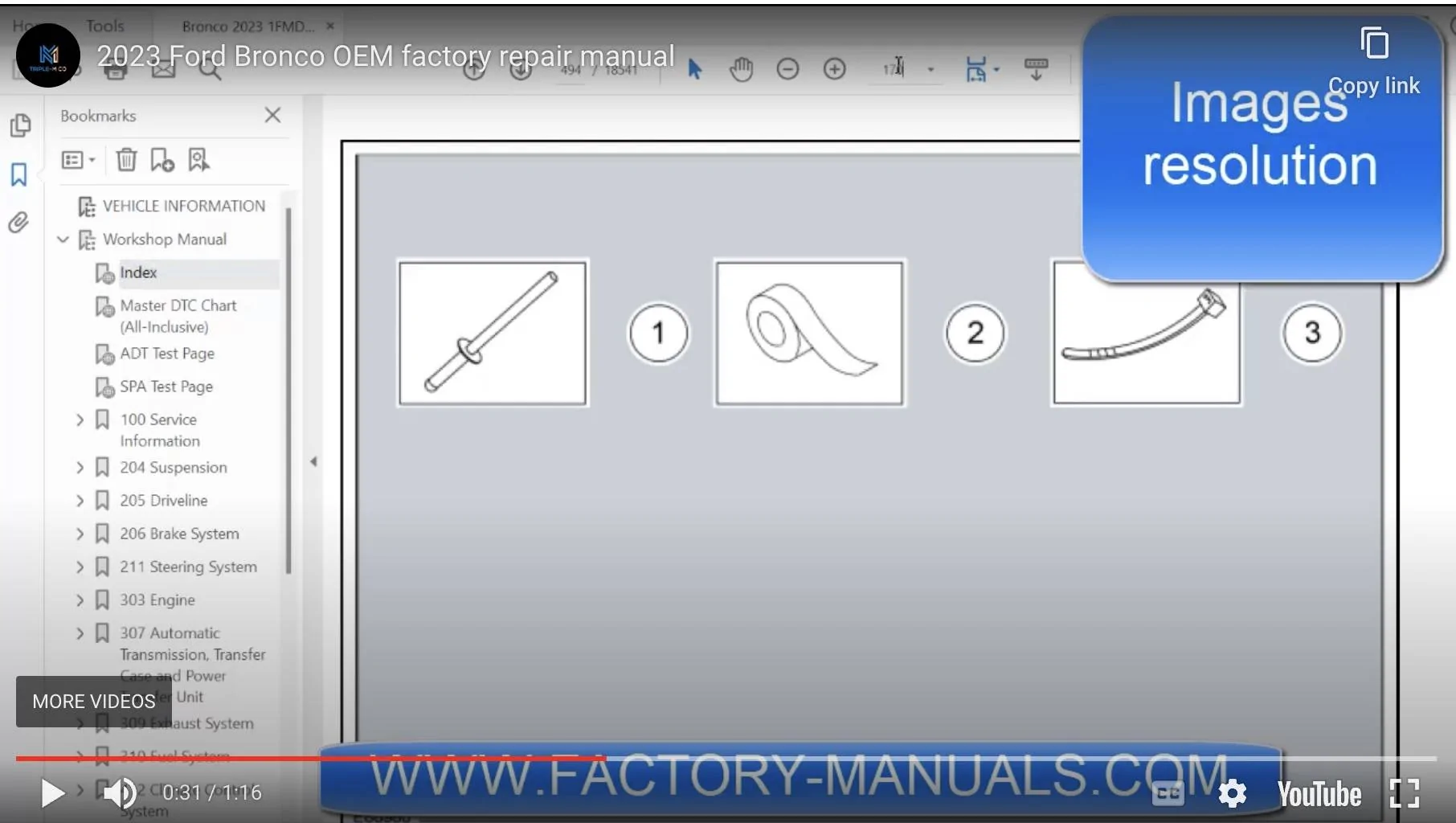This screenshot has width=1456, height=823.
Task: Switch to the Tools tab
Action: pyautogui.click(x=105, y=27)
